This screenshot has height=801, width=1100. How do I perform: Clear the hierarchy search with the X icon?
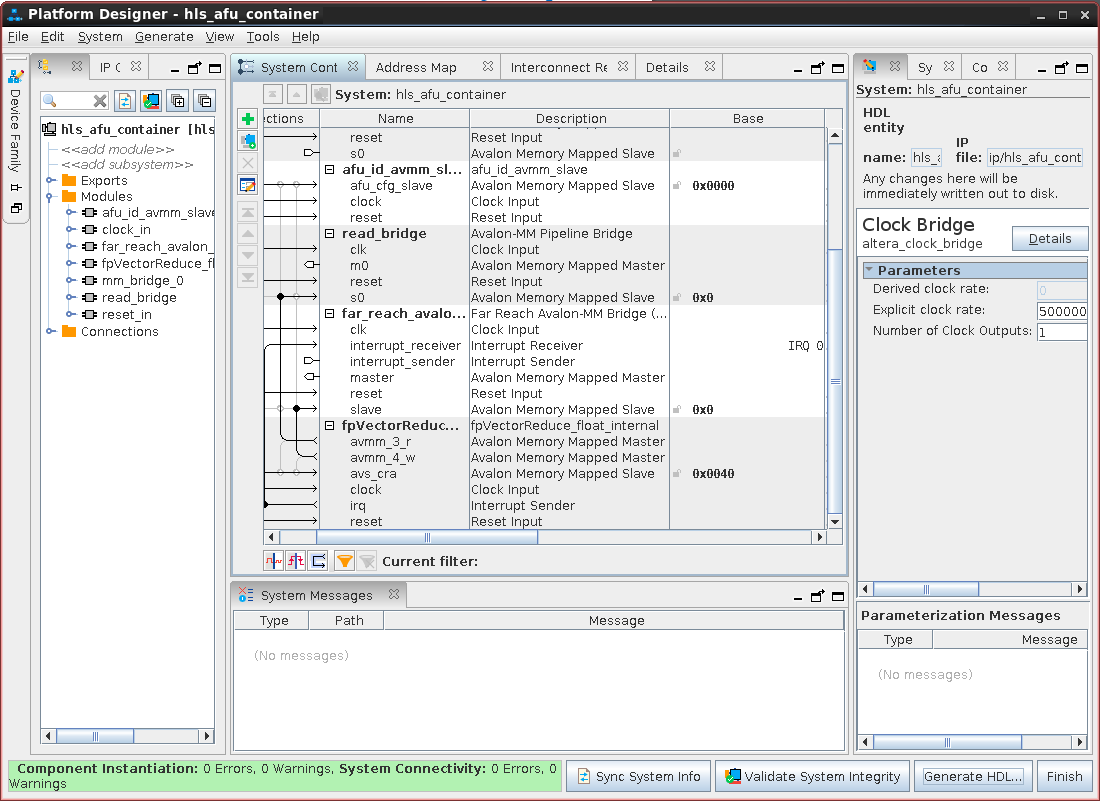tap(100, 101)
